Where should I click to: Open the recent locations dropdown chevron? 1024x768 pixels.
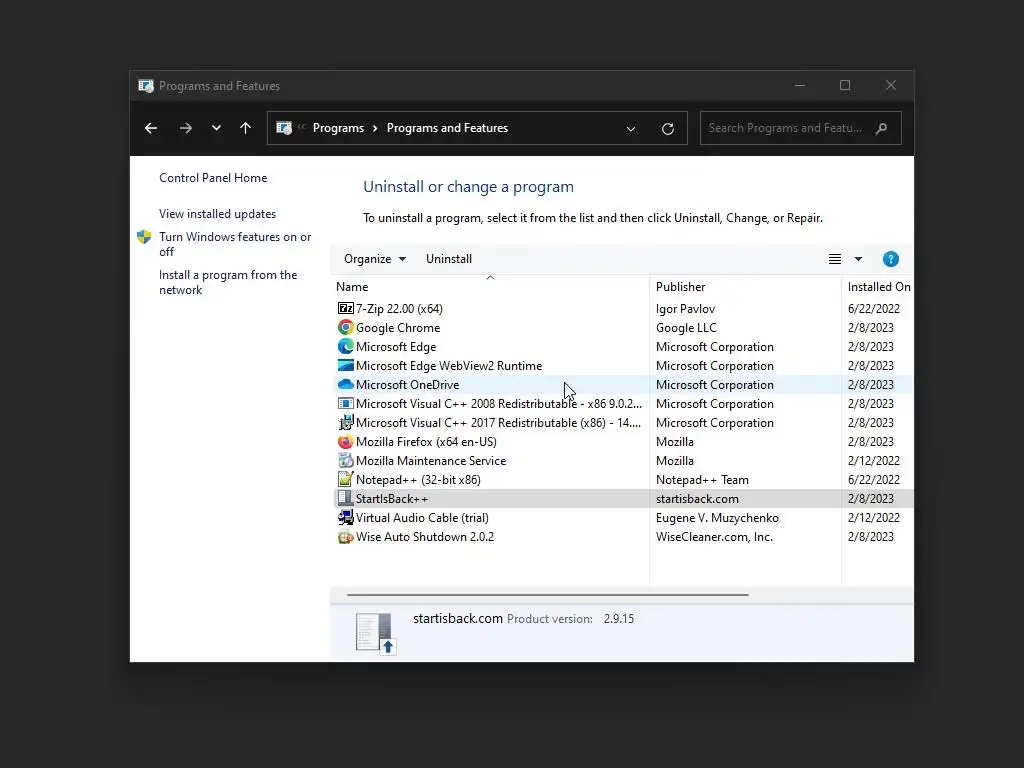216,128
